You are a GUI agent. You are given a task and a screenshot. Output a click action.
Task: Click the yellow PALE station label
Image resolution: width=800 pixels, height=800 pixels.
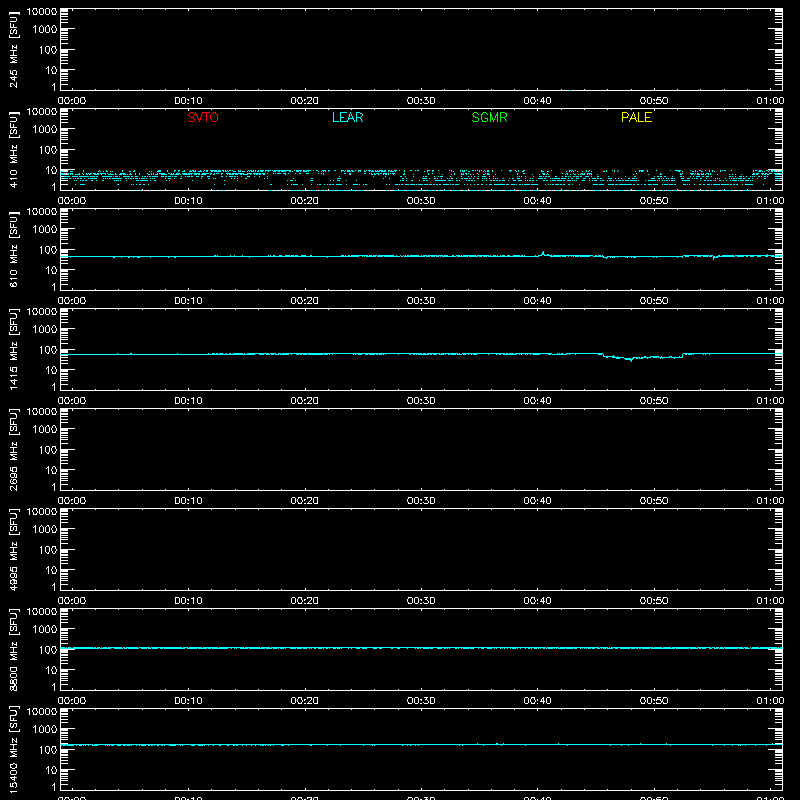pos(636,117)
